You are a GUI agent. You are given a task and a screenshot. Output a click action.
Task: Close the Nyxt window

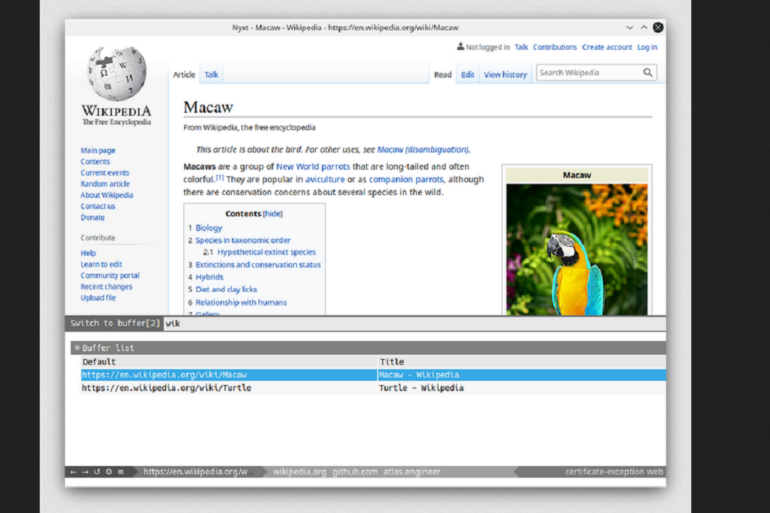click(658, 27)
